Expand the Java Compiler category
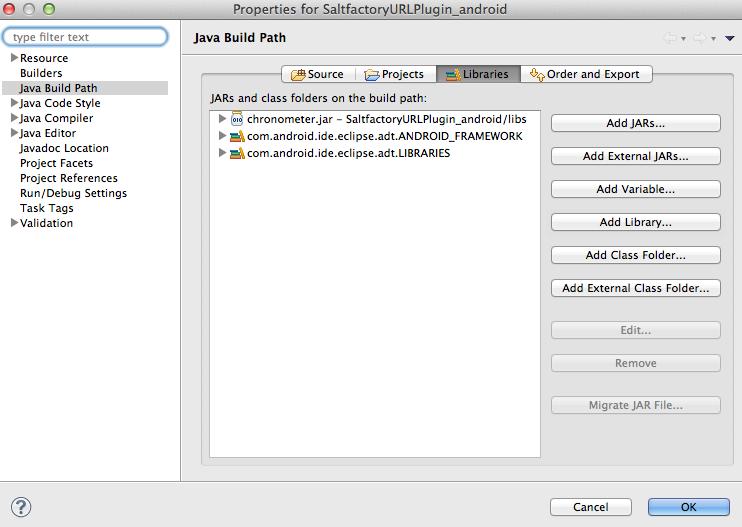Image resolution: width=742 pixels, height=527 pixels. [14, 118]
